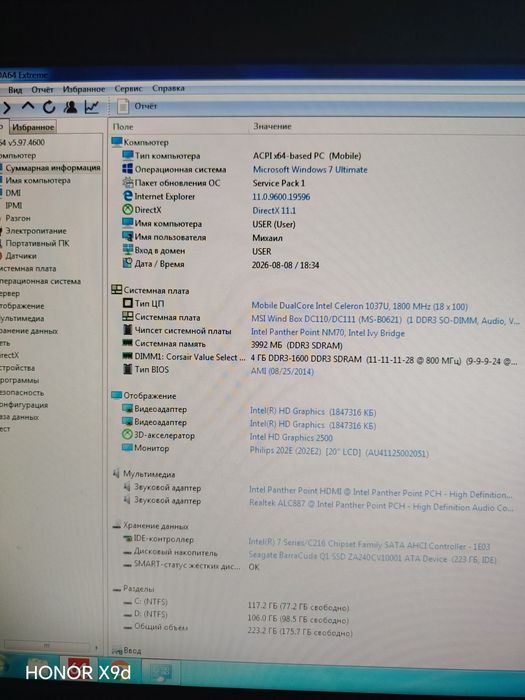
Task: Open the Сервис menu
Action: (x=128, y=88)
